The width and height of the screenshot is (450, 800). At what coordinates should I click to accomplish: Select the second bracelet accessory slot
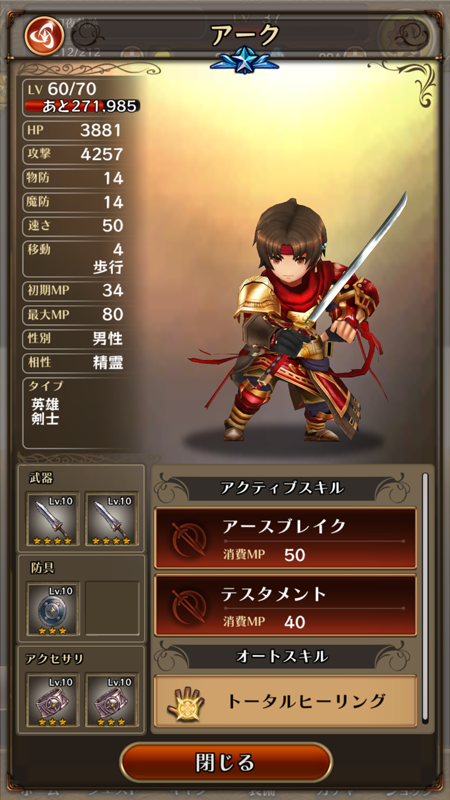click(x=112, y=701)
